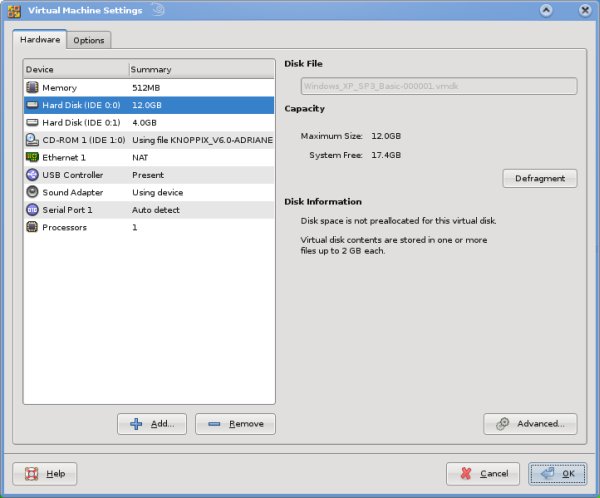Click the NAT summary value

coord(140,157)
